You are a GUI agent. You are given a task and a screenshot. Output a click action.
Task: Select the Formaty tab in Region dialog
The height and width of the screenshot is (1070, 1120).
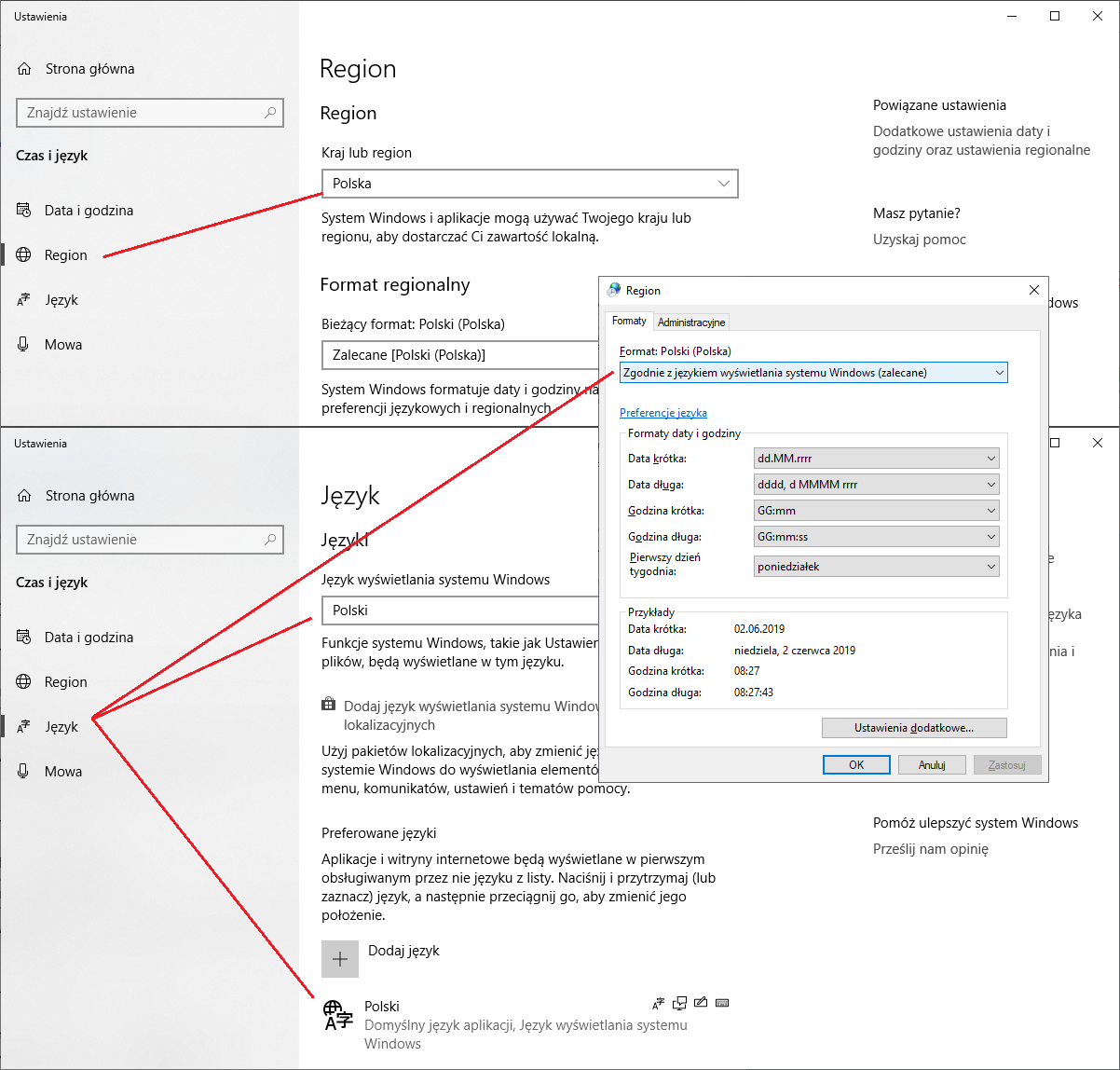point(629,321)
